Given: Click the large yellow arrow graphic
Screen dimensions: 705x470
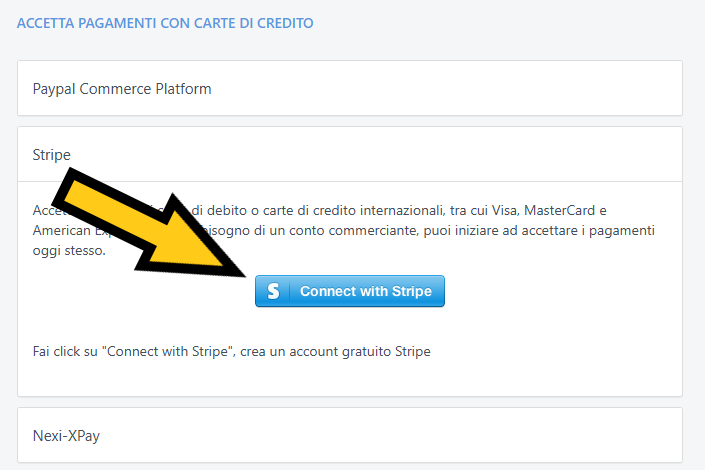Looking at the screenshot, I should pyautogui.click(x=160, y=220).
